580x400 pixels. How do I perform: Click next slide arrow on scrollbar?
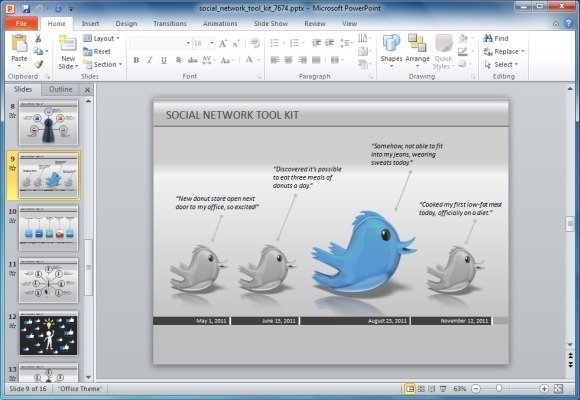pyautogui.click(x=570, y=364)
